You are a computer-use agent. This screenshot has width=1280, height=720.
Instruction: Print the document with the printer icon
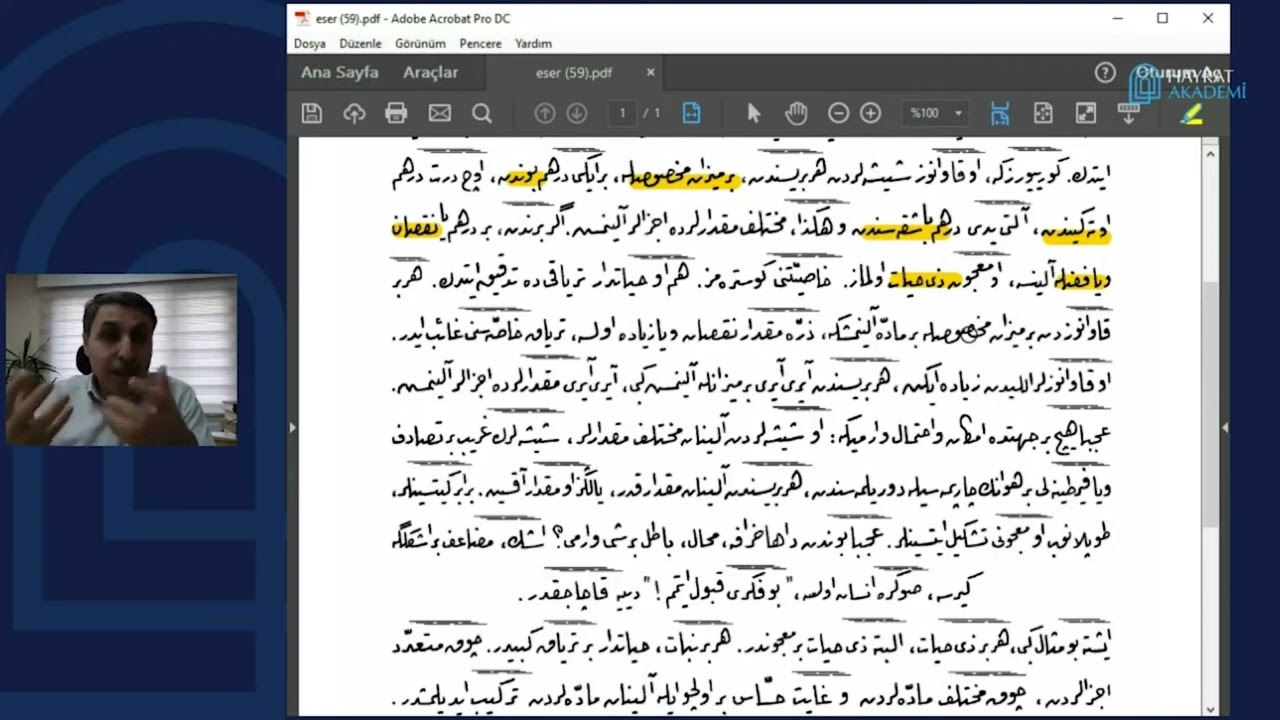397,113
